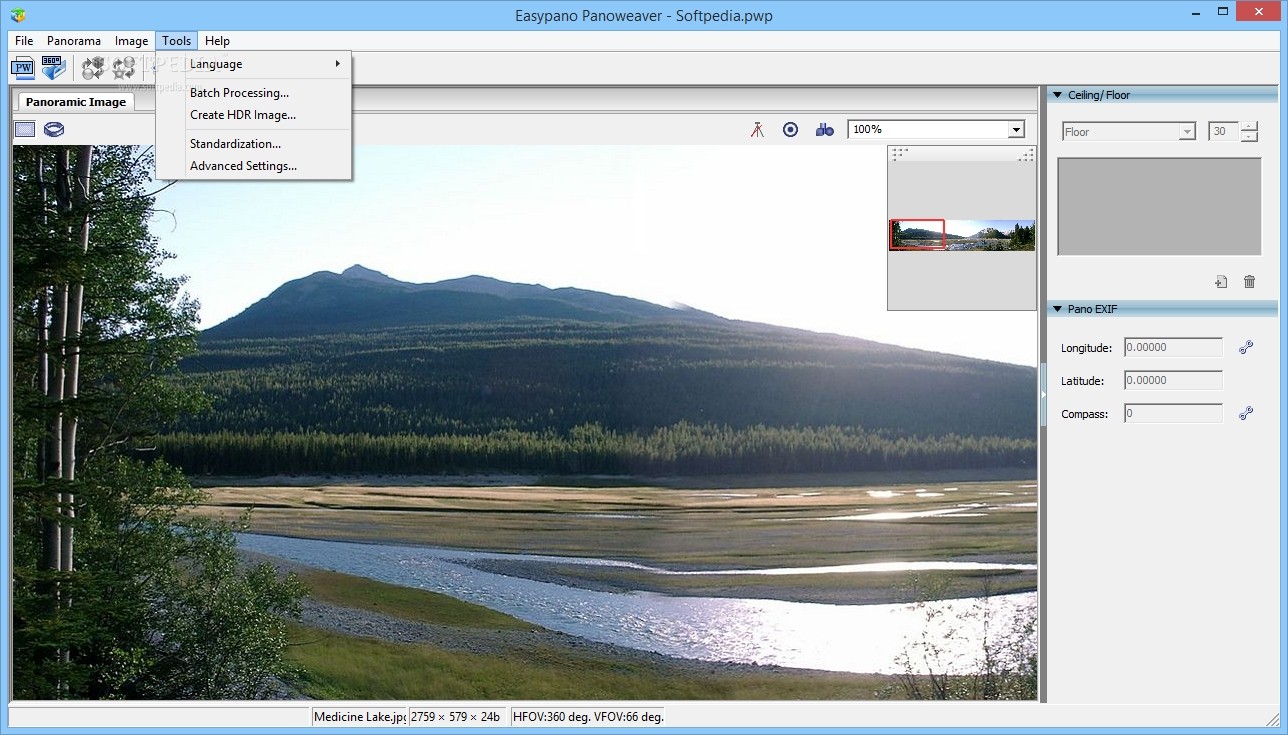1288x735 pixels.
Task: Select the flat rectangle view icon
Action: click(25, 129)
